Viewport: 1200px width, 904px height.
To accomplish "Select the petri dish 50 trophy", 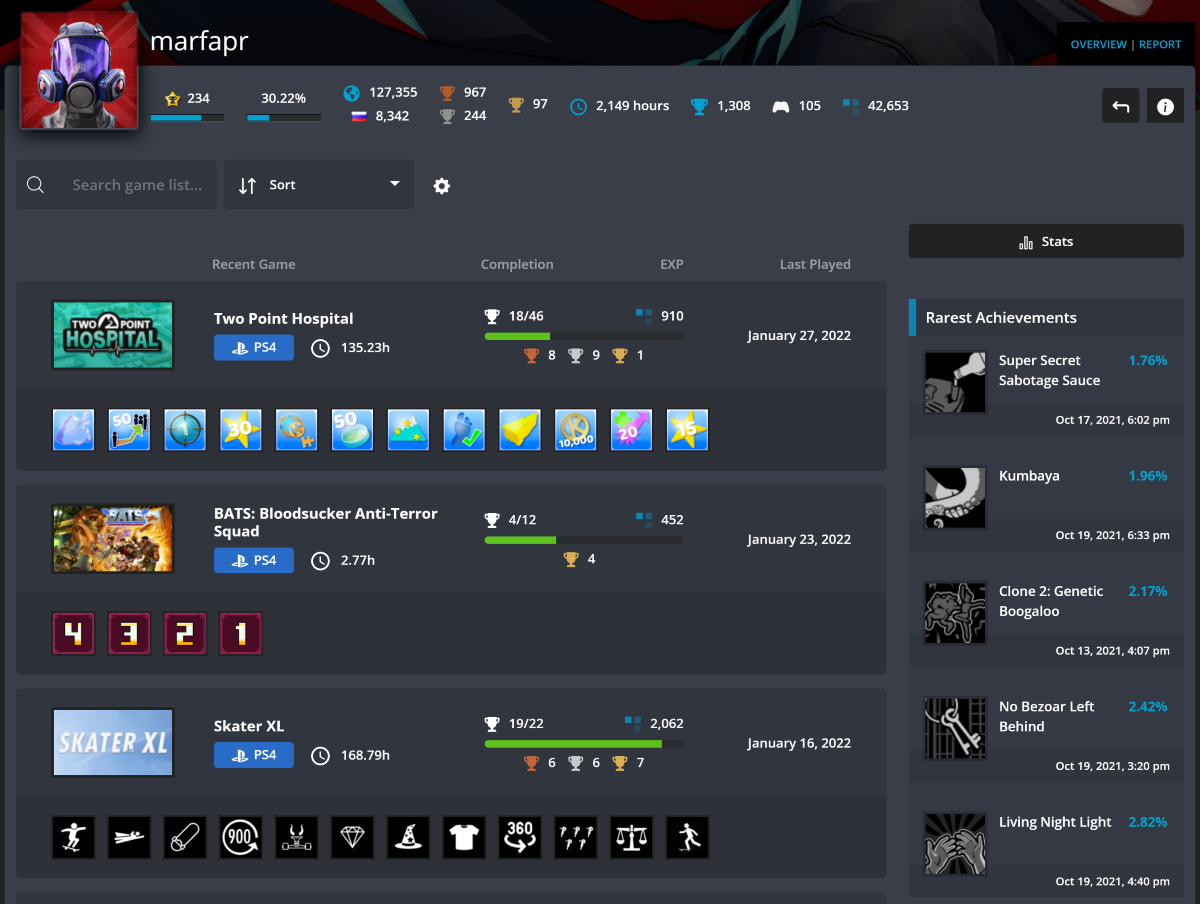I will (353, 430).
